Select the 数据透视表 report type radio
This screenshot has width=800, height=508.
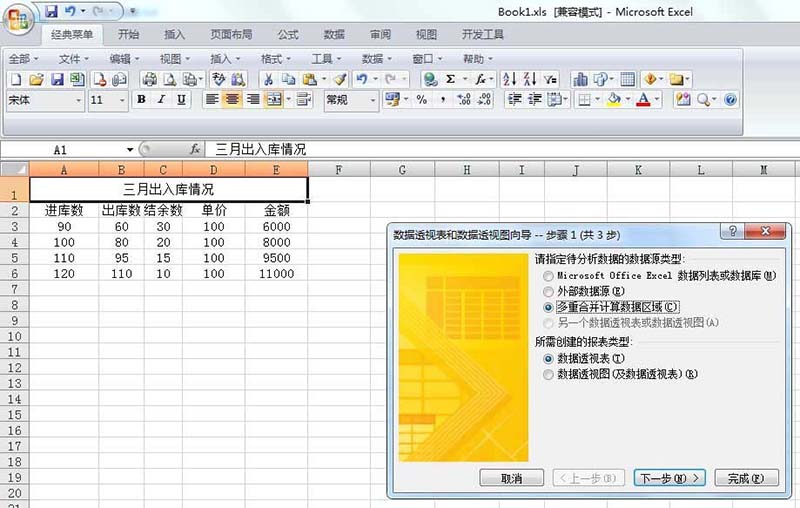(548, 359)
